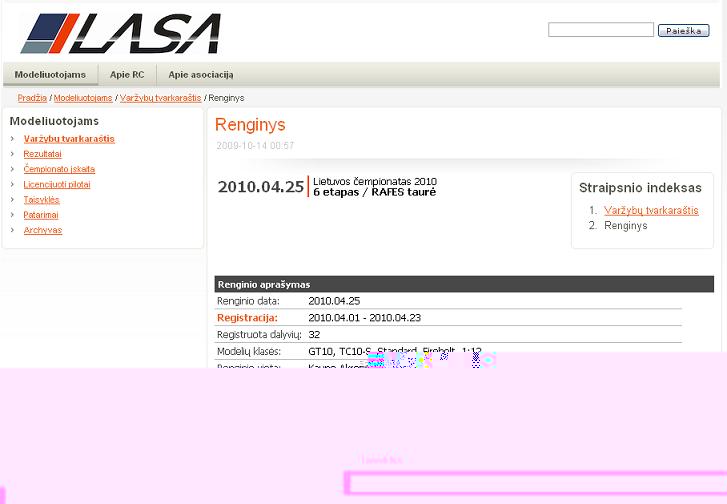Click the Registracija link in the event table
727x504 pixels.
(x=247, y=317)
